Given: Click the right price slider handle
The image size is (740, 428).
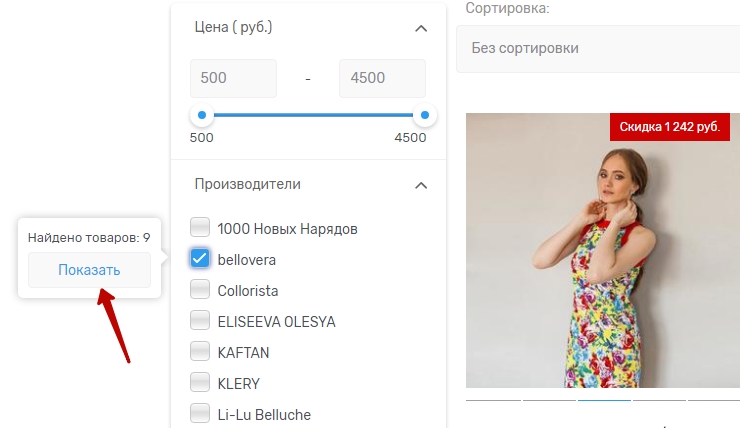Looking at the screenshot, I should (426, 116).
